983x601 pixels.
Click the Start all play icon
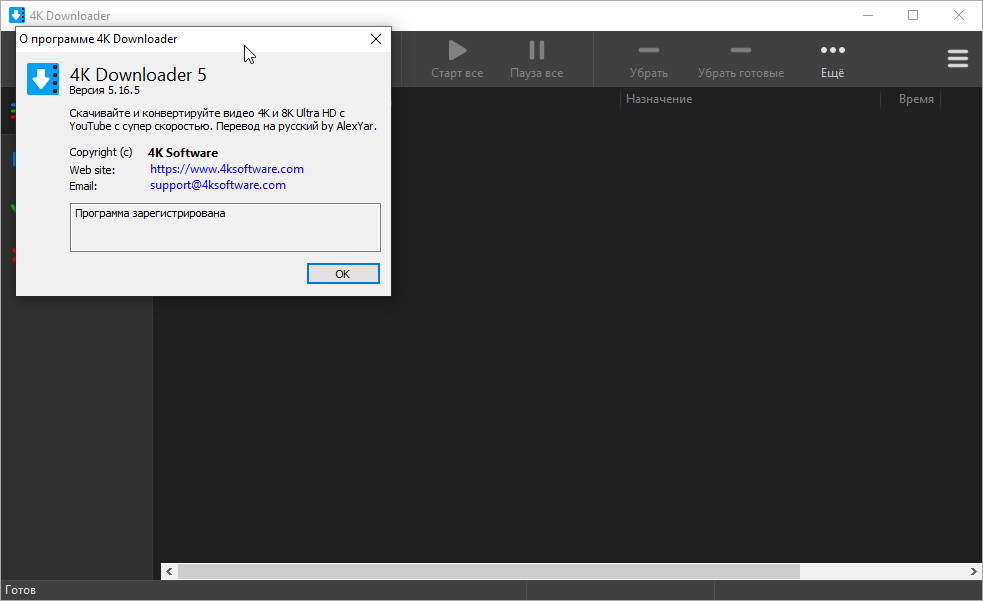[x=457, y=50]
